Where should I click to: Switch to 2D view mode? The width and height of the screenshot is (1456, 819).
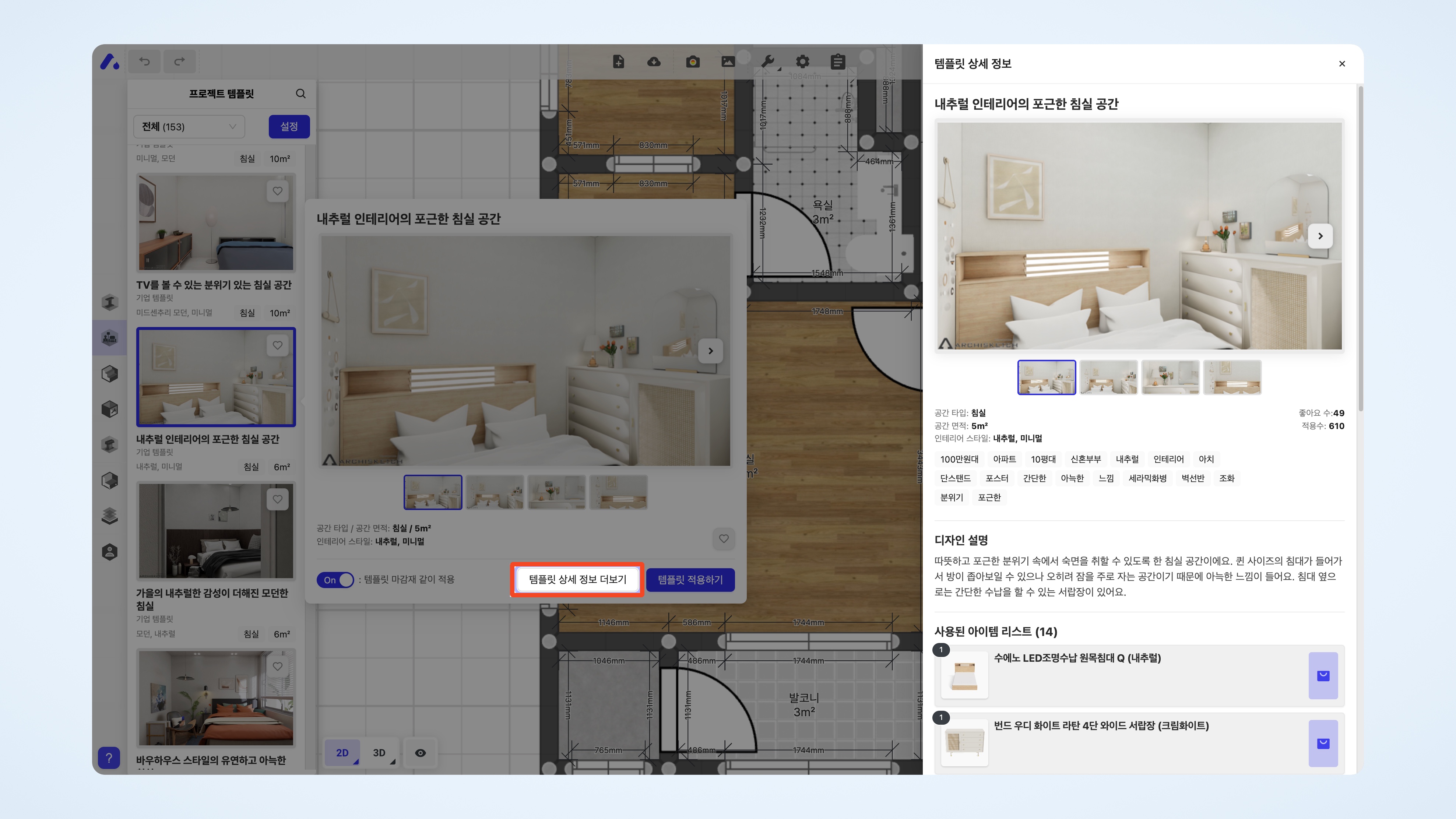click(x=342, y=753)
